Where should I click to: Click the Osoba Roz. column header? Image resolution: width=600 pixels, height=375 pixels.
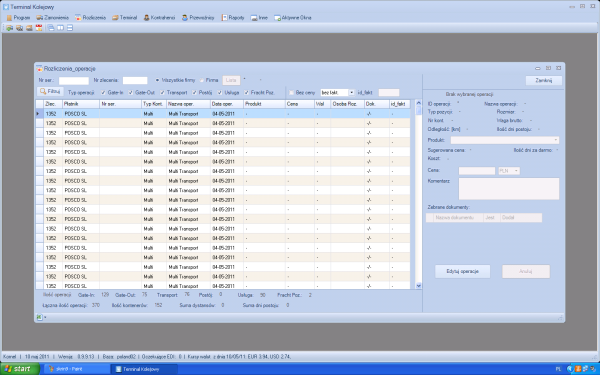coord(347,104)
